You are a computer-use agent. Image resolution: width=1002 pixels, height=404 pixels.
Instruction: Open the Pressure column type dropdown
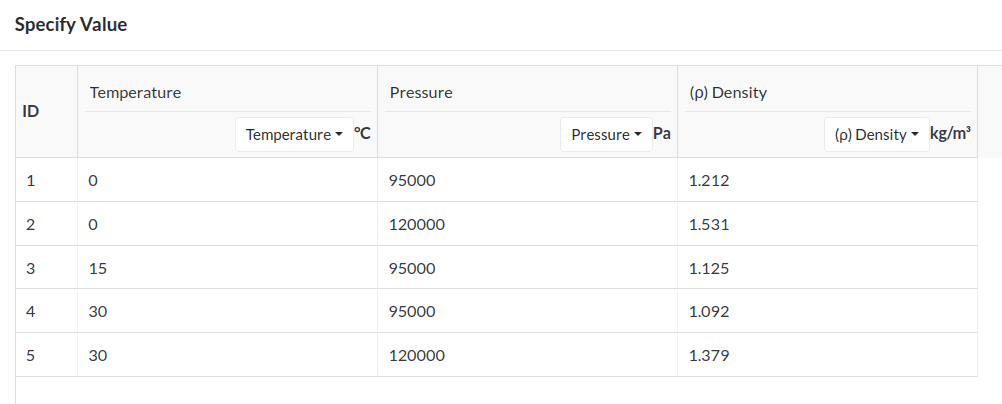coord(605,135)
